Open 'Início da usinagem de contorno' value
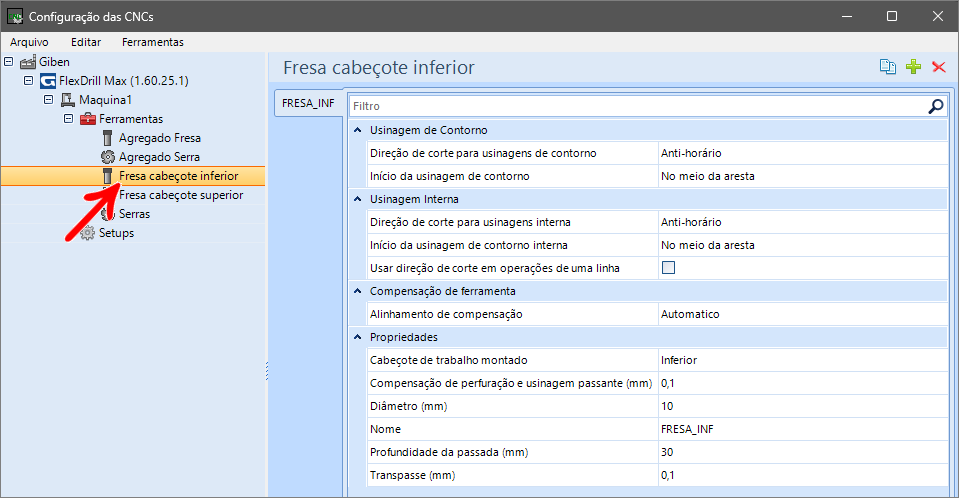Image resolution: width=959 pixels, height=498 pixels. tap(802, 176)
